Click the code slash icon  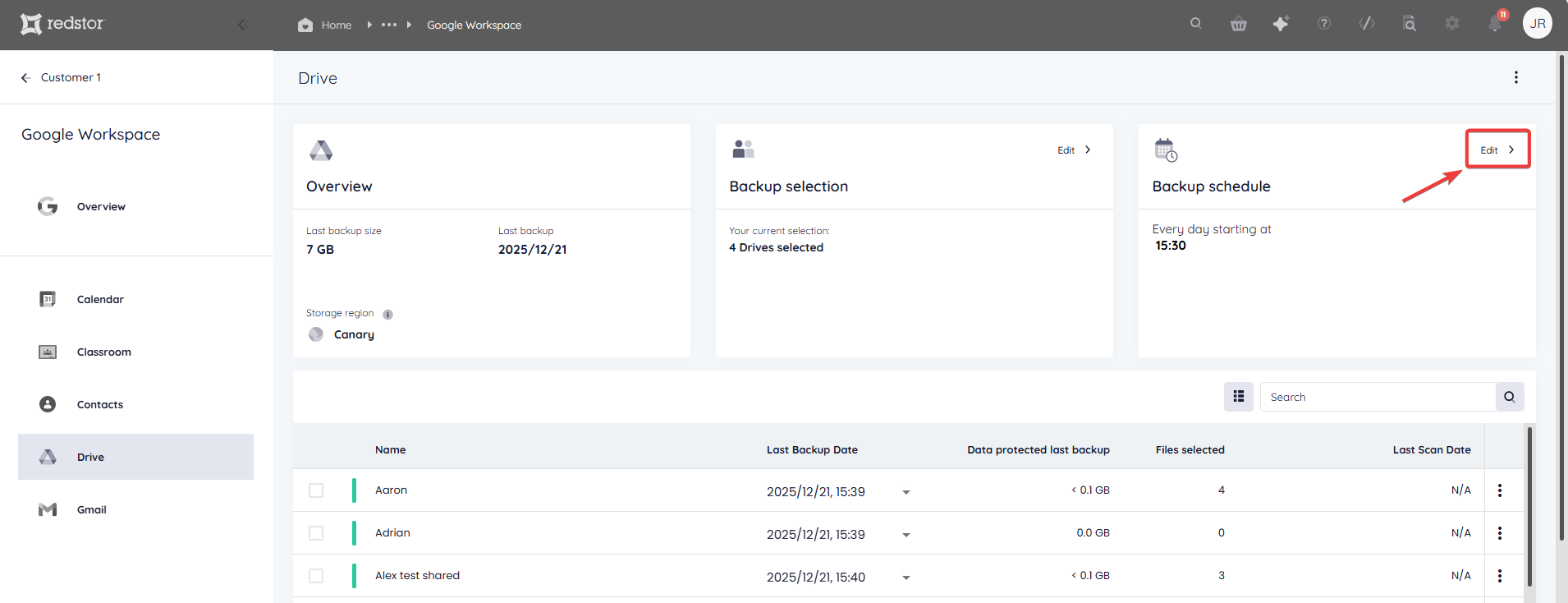(x=1367, y=24)
